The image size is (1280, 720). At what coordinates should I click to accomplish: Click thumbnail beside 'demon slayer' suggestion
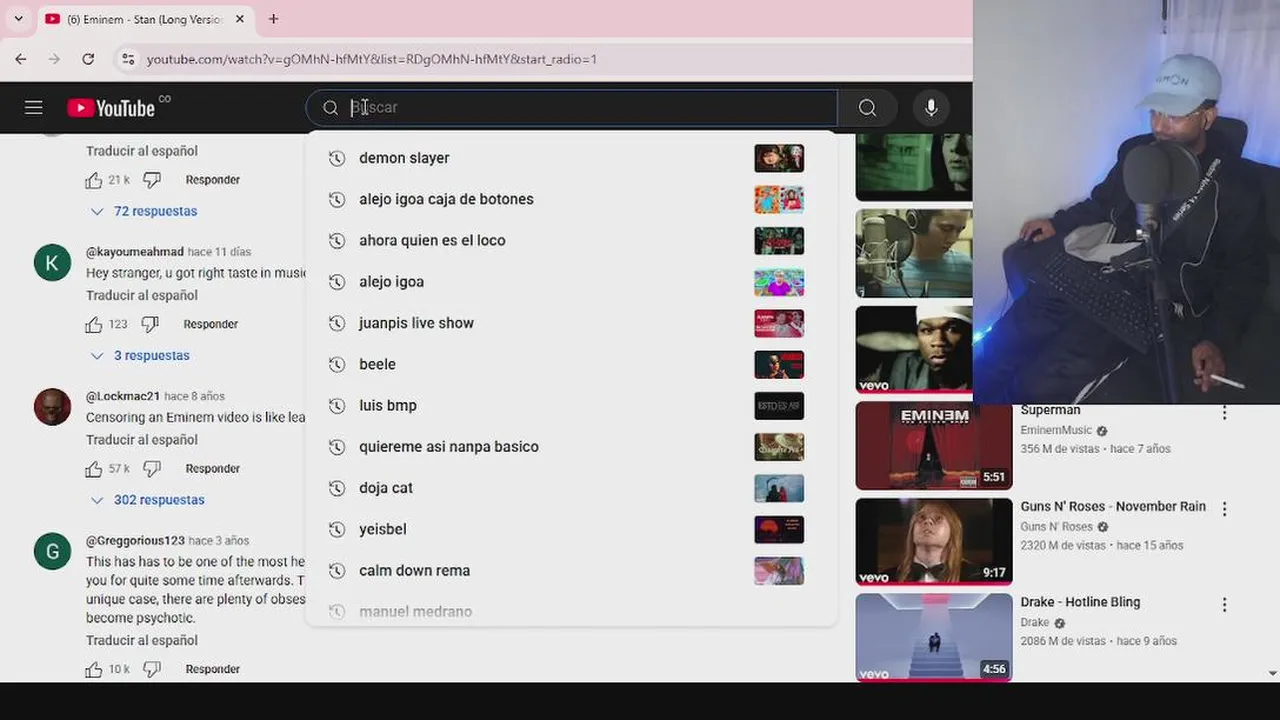pyautogui.click(x=779, y=158)
